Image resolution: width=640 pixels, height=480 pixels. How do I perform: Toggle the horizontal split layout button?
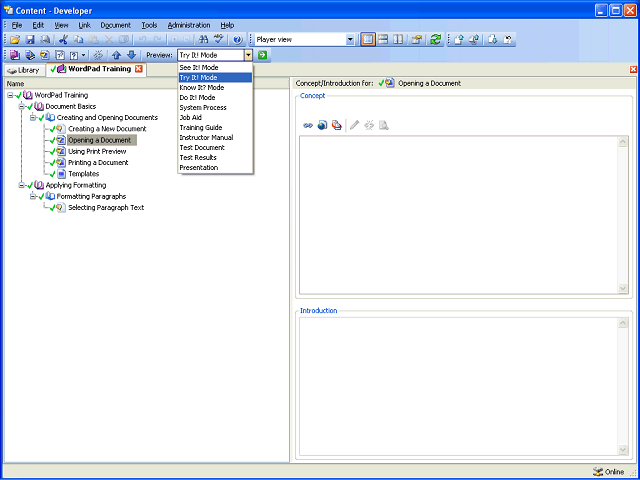383,40
